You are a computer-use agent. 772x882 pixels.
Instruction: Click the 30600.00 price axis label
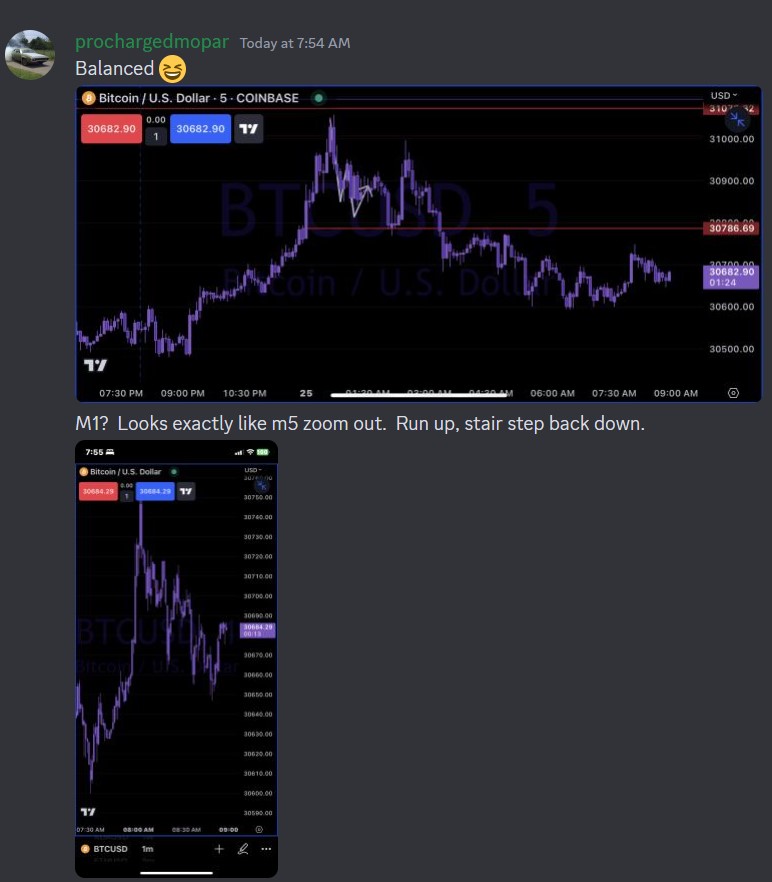pyautogui.click(x=731, y=307)
